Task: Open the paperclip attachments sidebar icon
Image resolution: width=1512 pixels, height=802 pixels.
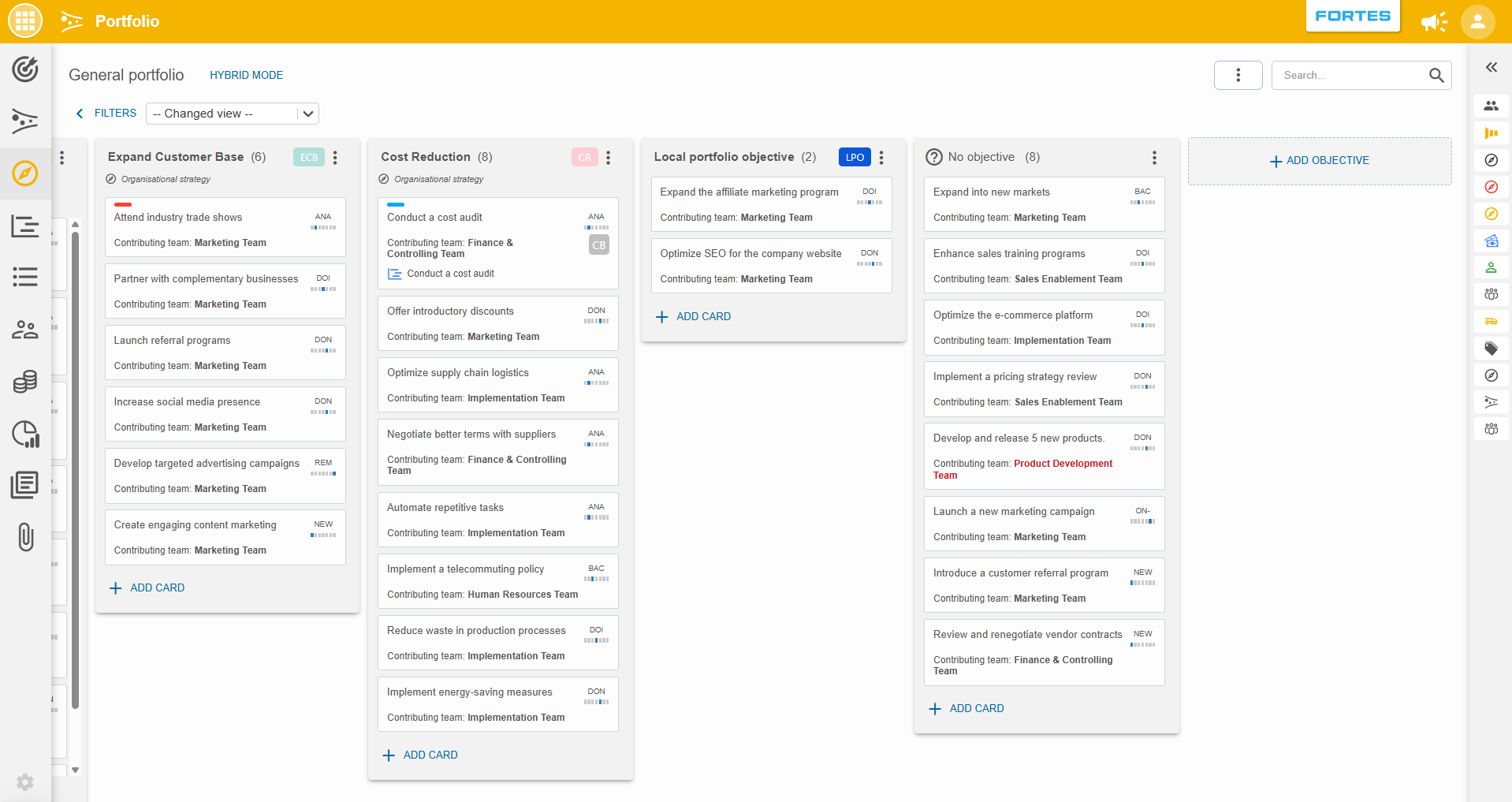Action: [x=25, y=537]
